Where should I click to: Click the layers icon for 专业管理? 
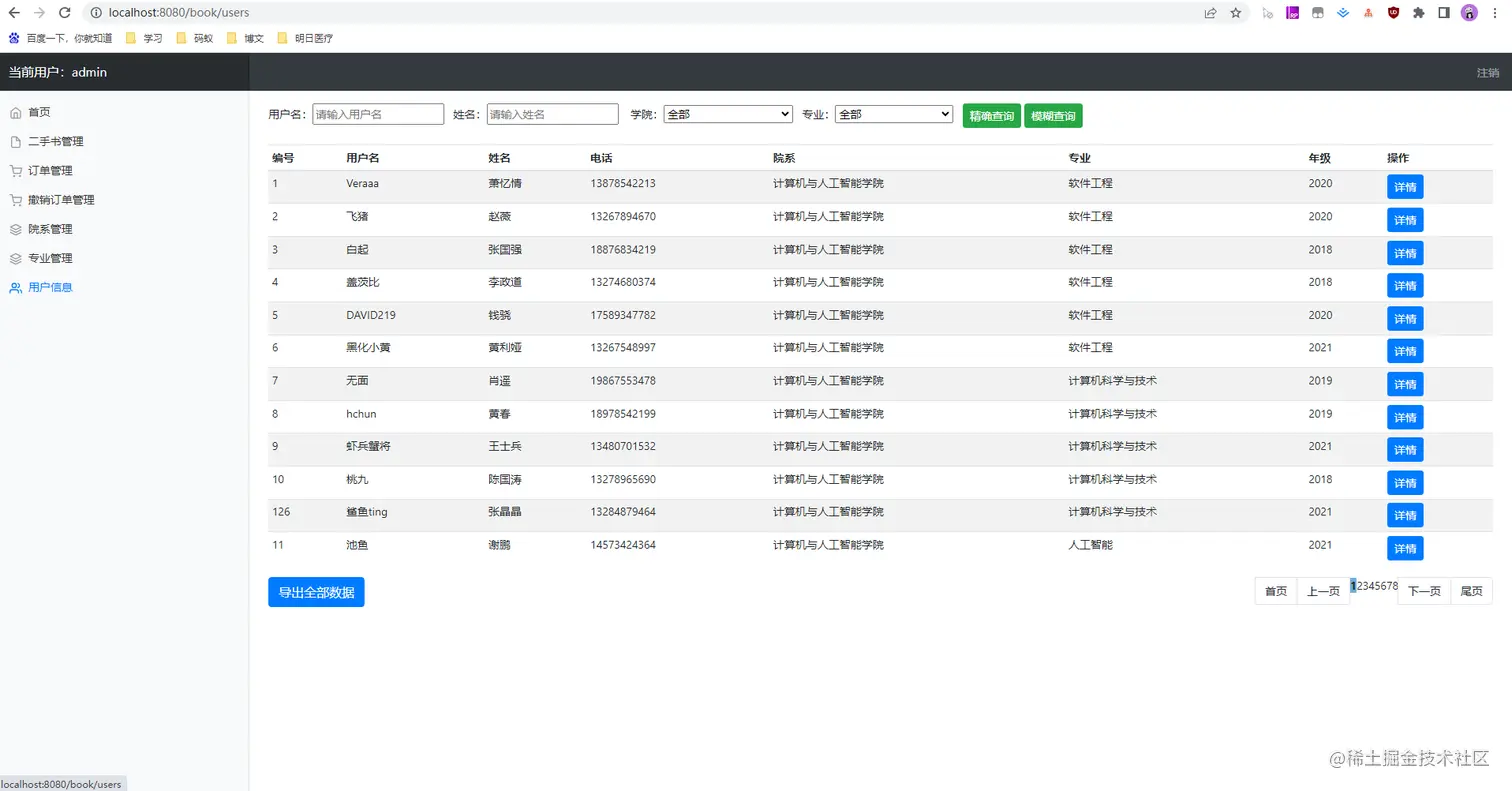coord(15,258)
